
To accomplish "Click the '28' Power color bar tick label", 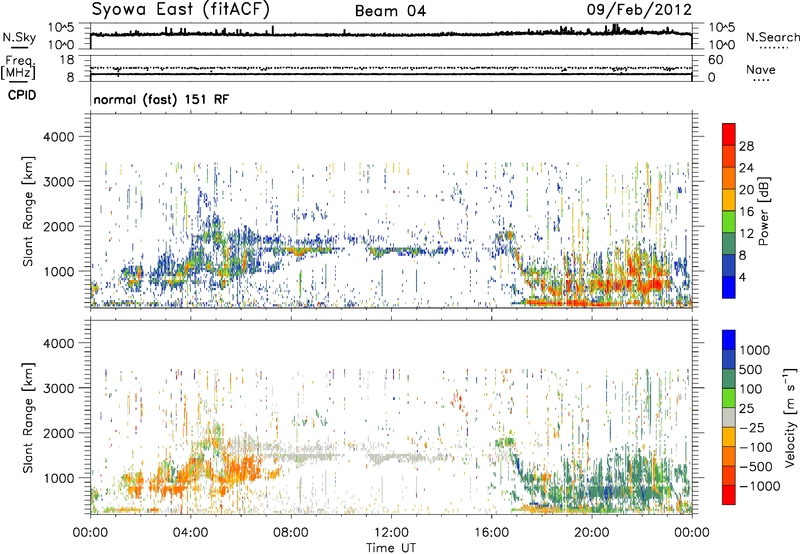I will pos(746,146).
